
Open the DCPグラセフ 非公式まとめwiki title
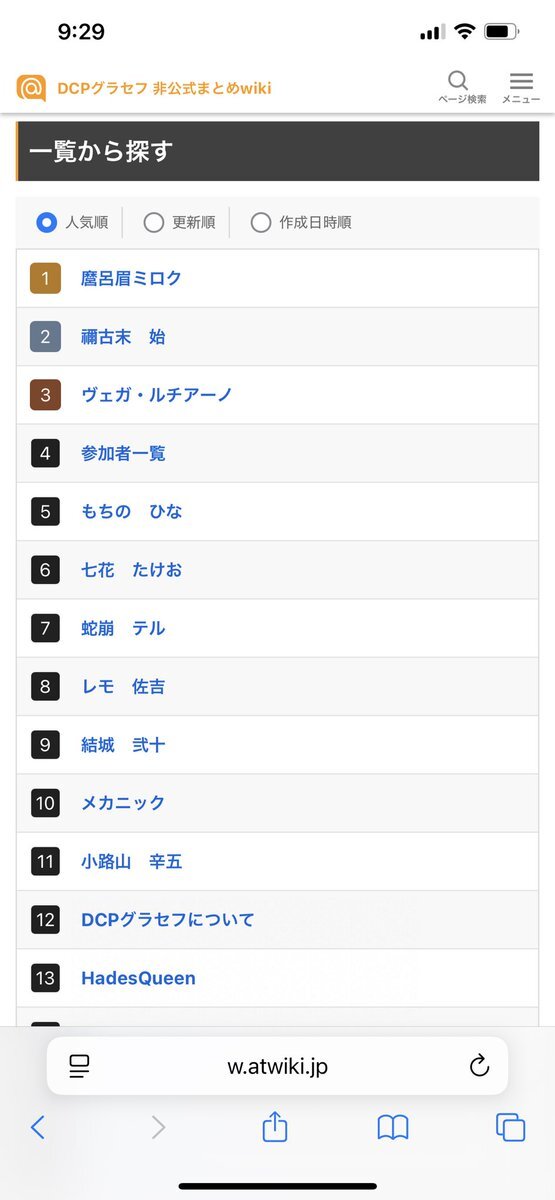tap(164, 88)
